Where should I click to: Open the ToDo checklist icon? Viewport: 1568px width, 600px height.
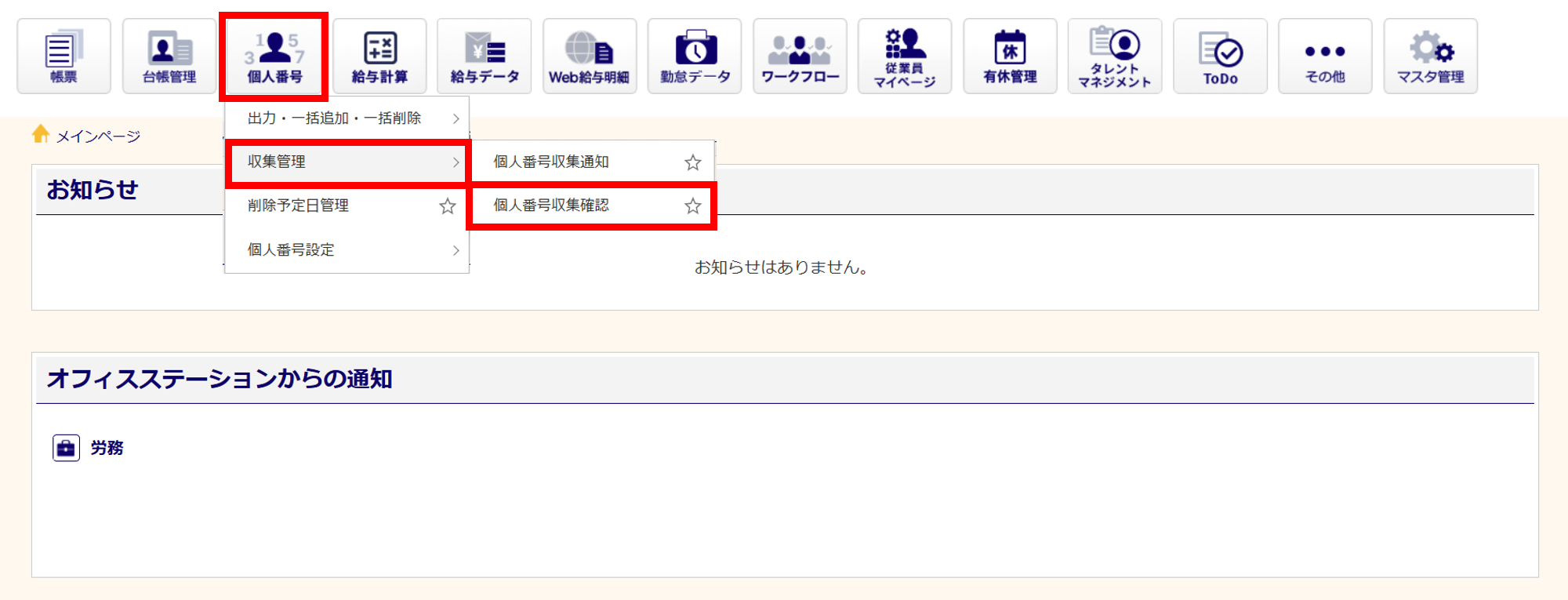click(x=1220, y=56)
